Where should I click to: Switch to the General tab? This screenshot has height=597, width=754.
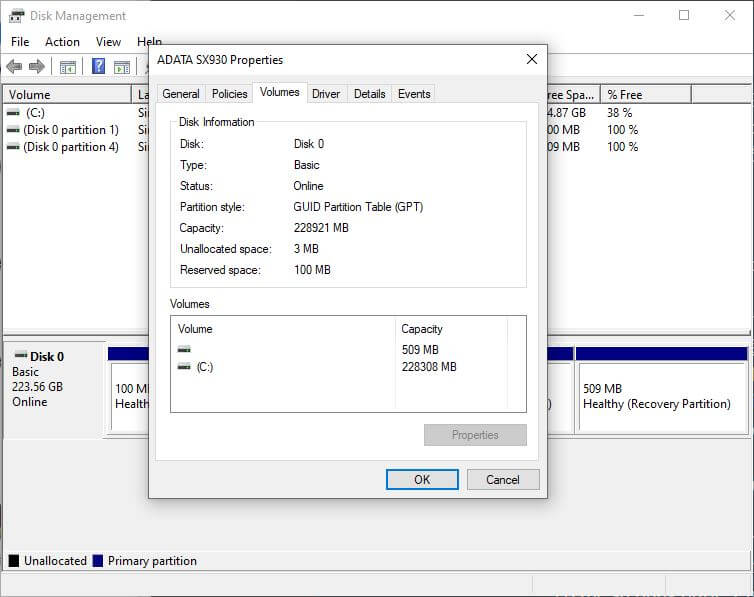click(181, 94)
